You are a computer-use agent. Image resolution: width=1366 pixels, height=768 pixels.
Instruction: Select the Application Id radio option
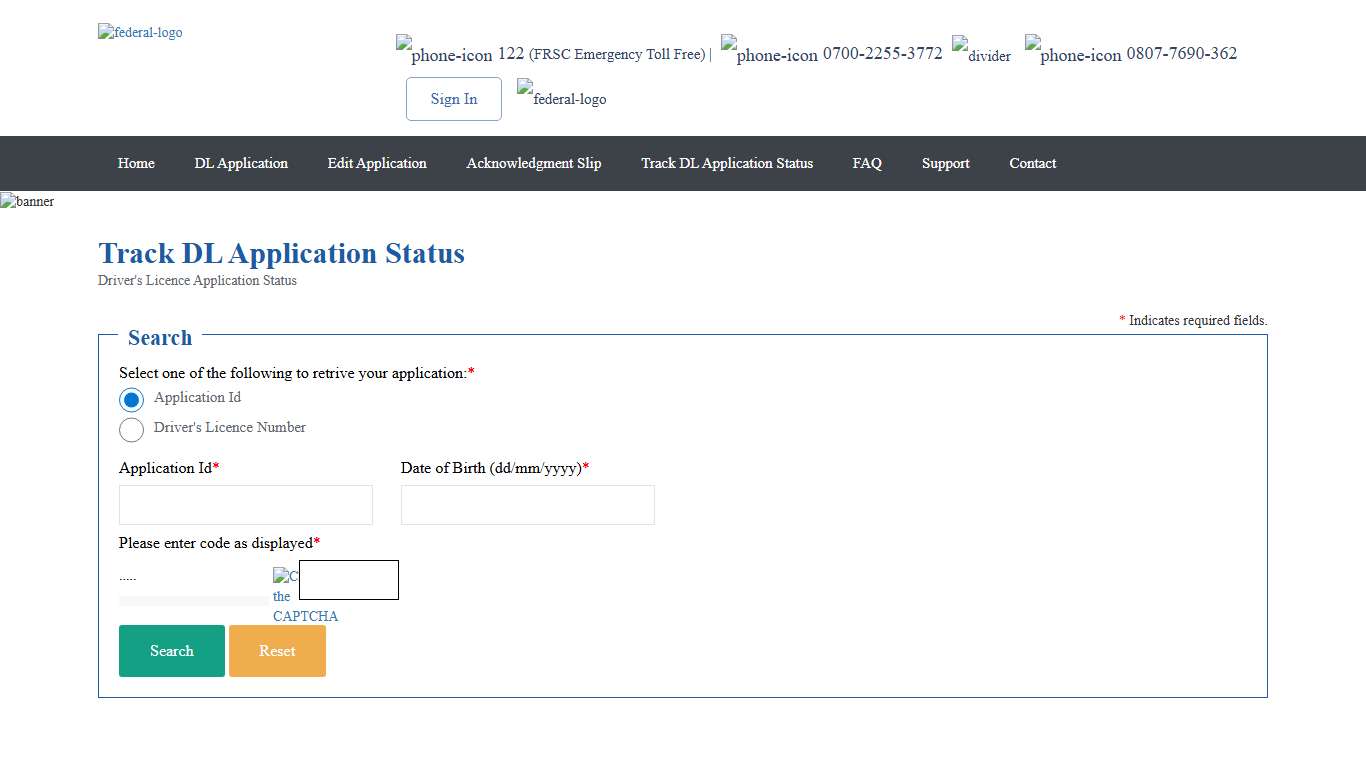click(131, 400)
